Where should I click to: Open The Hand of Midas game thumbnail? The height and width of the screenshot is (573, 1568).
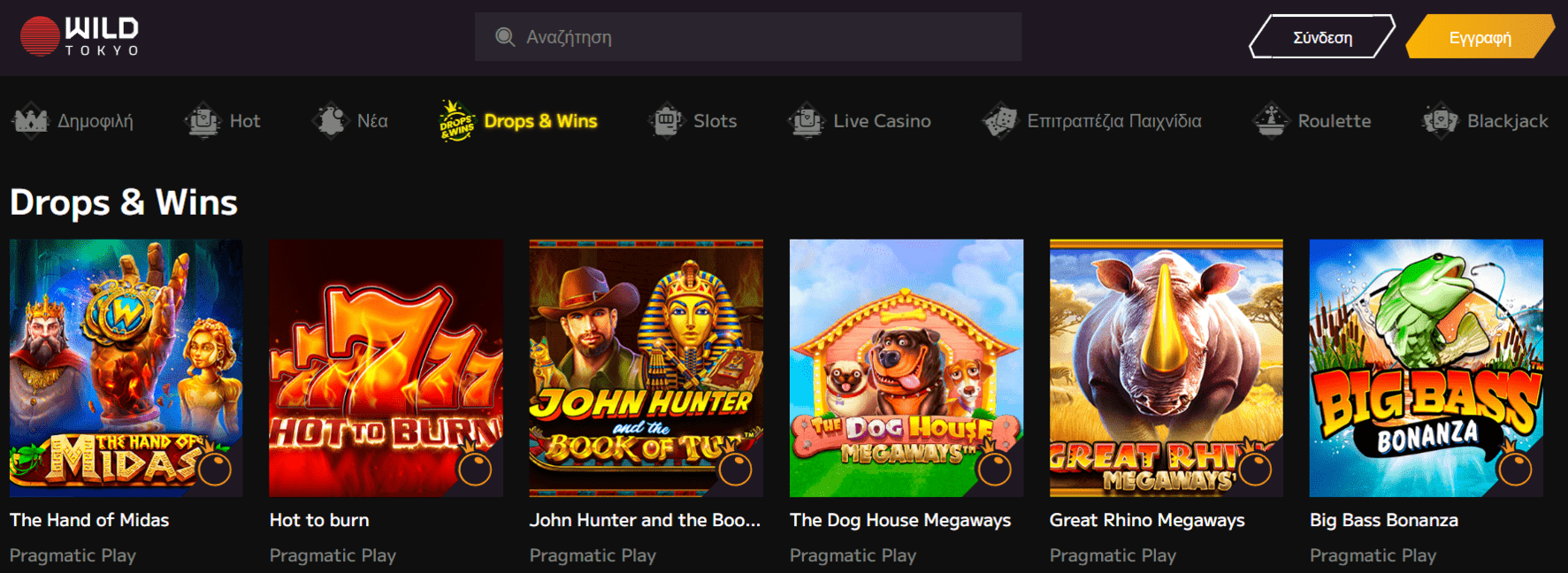126,368
